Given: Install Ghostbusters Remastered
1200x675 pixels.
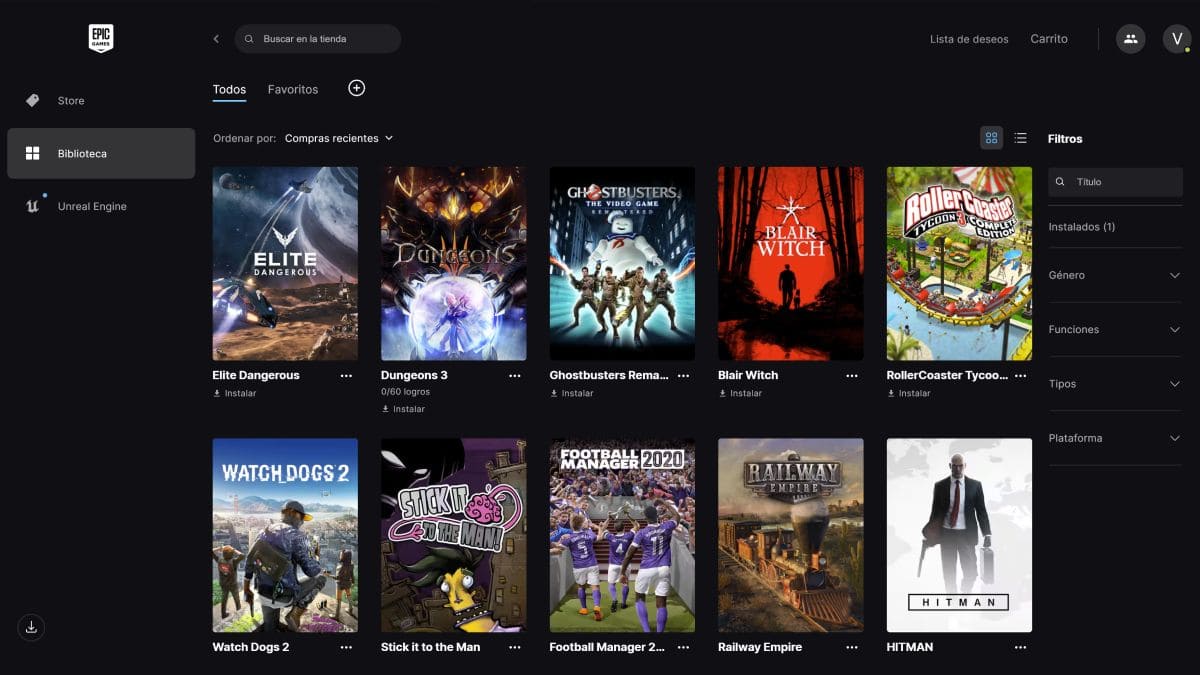Looking at the screenshot, I should [x=571, y=393].
